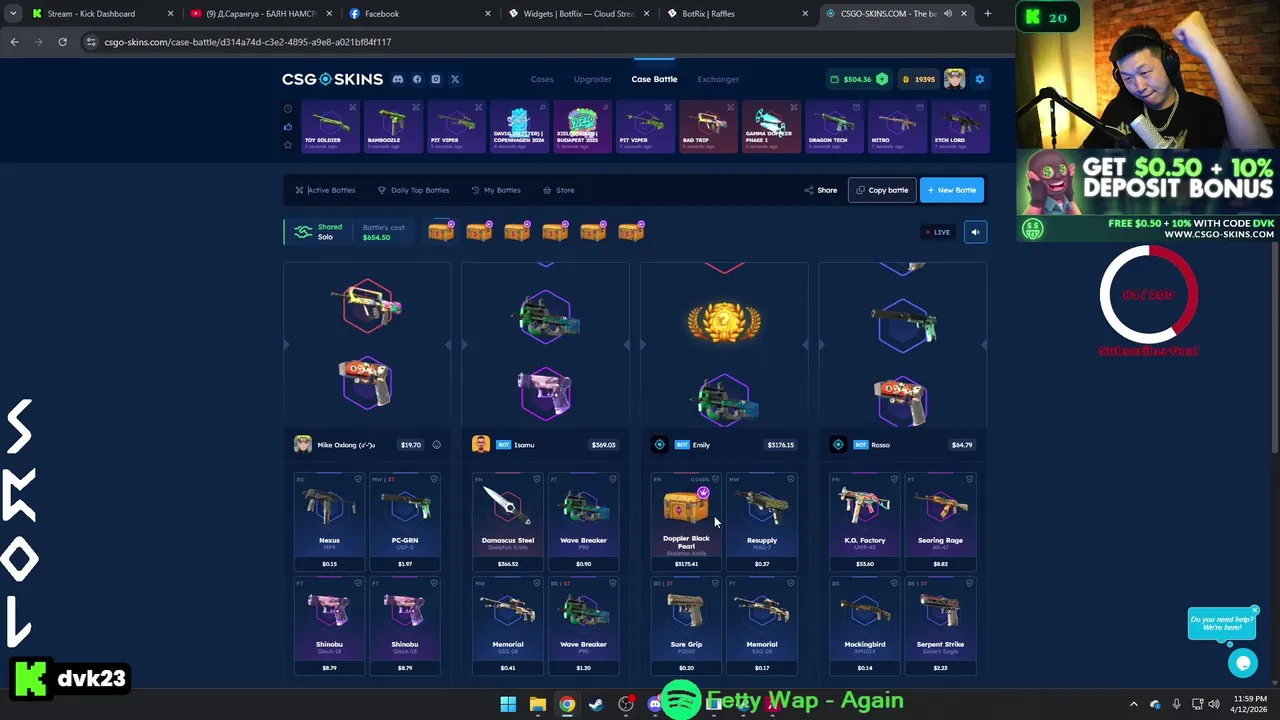Go back with browser back arrow

(x=14, y=42)
